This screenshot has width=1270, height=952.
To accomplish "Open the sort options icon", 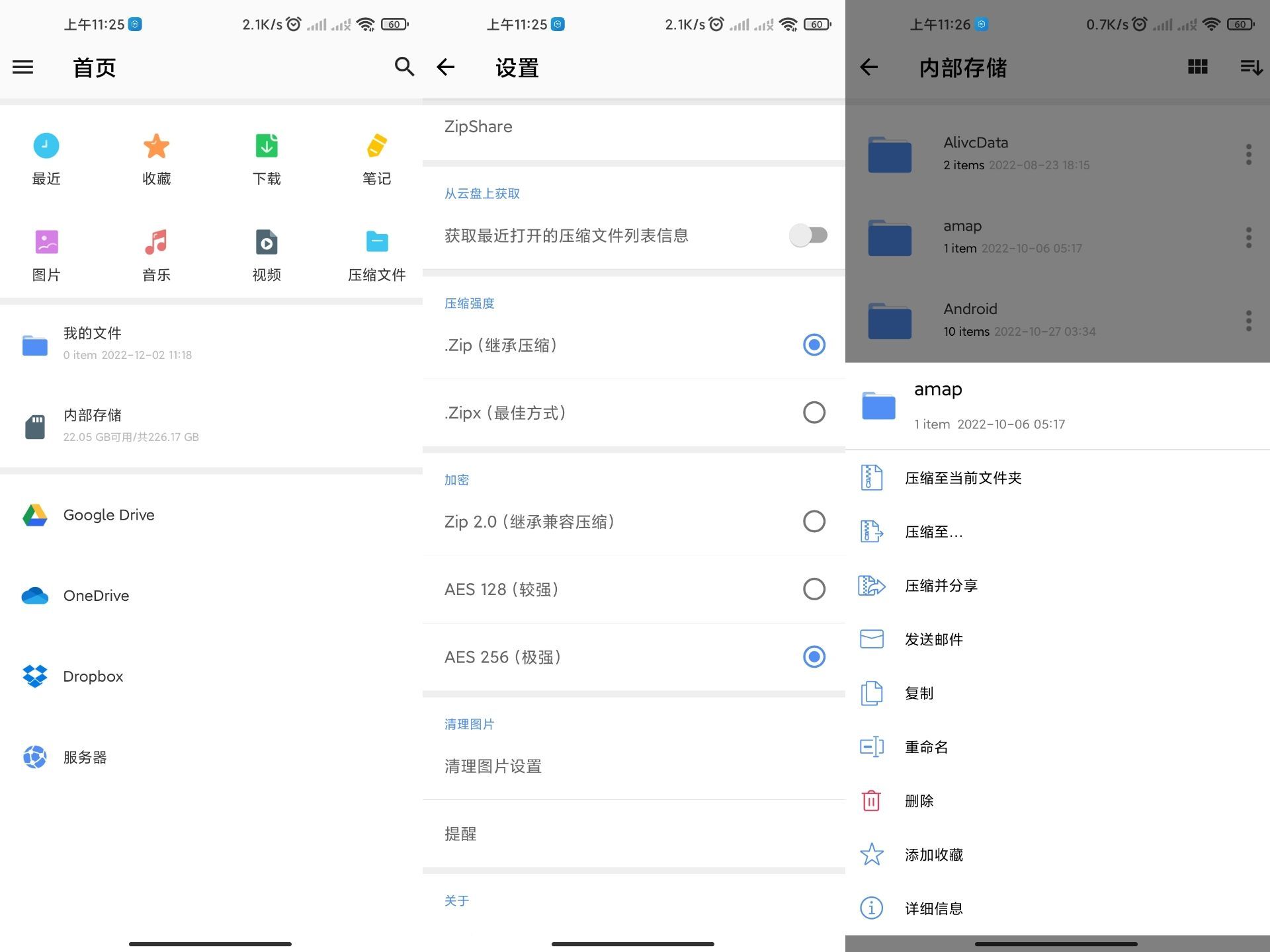I will 1251,67.
